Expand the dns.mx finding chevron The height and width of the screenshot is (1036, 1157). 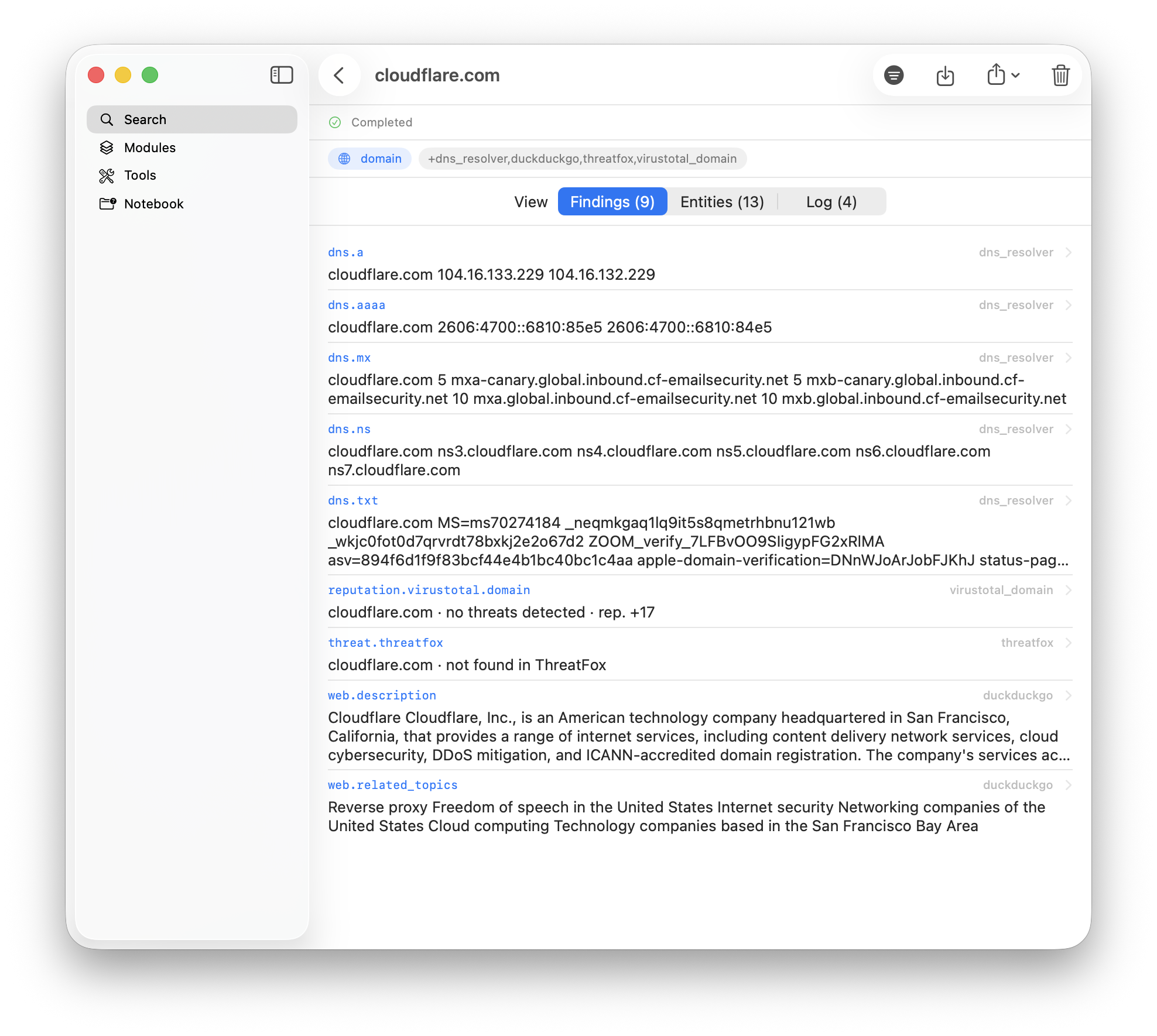(1069, 358)
